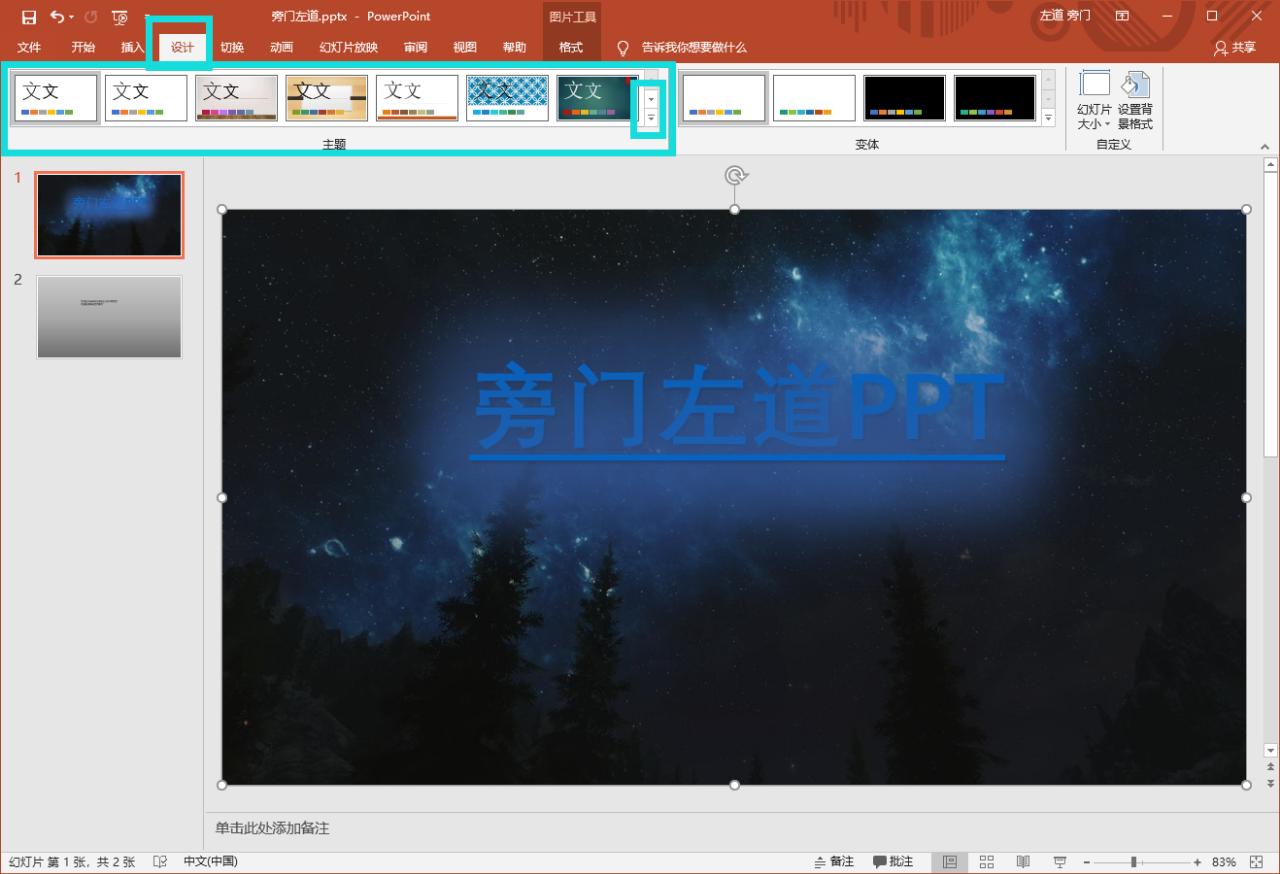Open the 幻灯片大小 (Slide Size) icon
1280x874 pixels.
(x=1094, y=97)
